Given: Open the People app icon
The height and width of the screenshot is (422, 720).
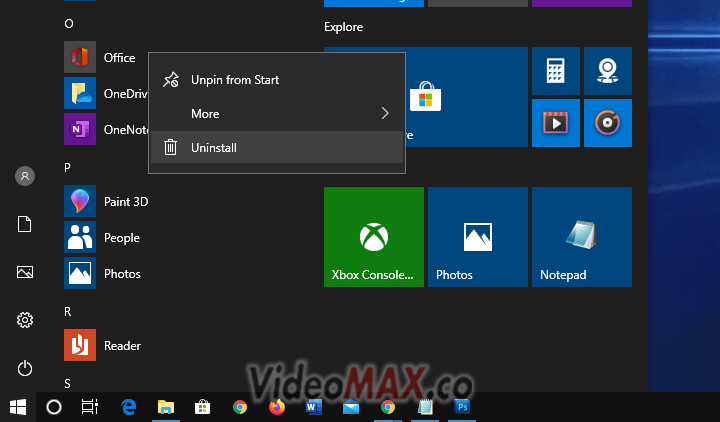Looking at the screenshot, I should [80, 237].
